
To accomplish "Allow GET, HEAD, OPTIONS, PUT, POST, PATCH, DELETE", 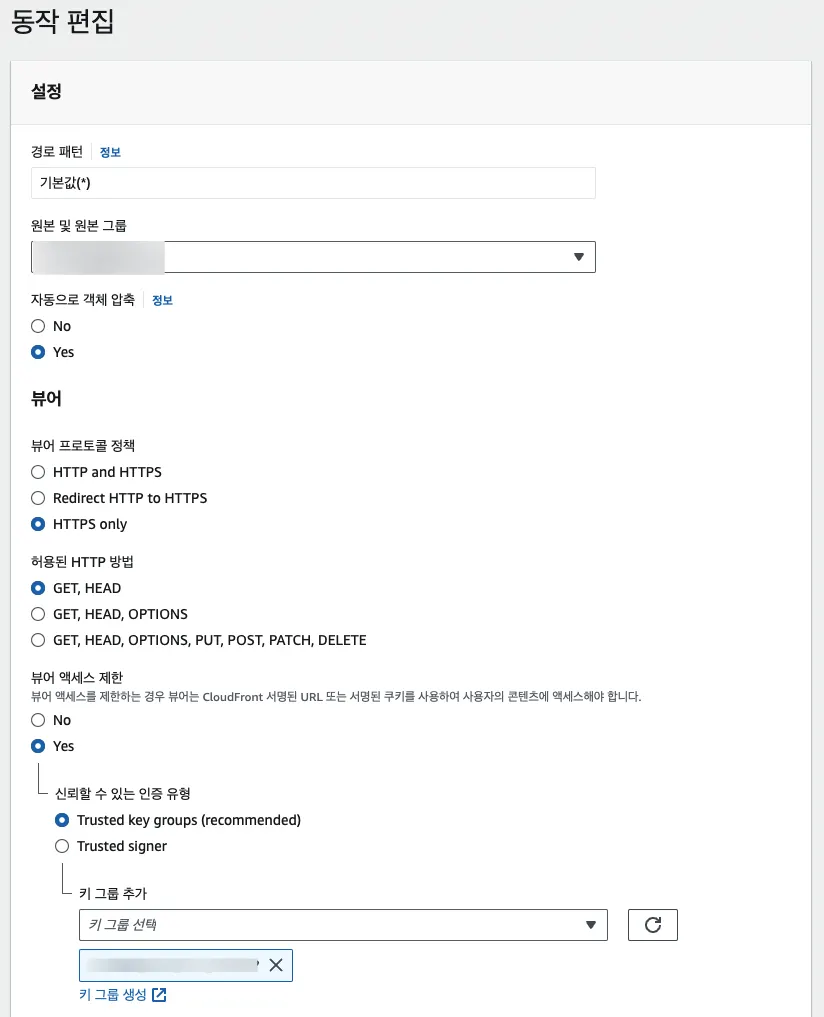I will click(38, 640).
